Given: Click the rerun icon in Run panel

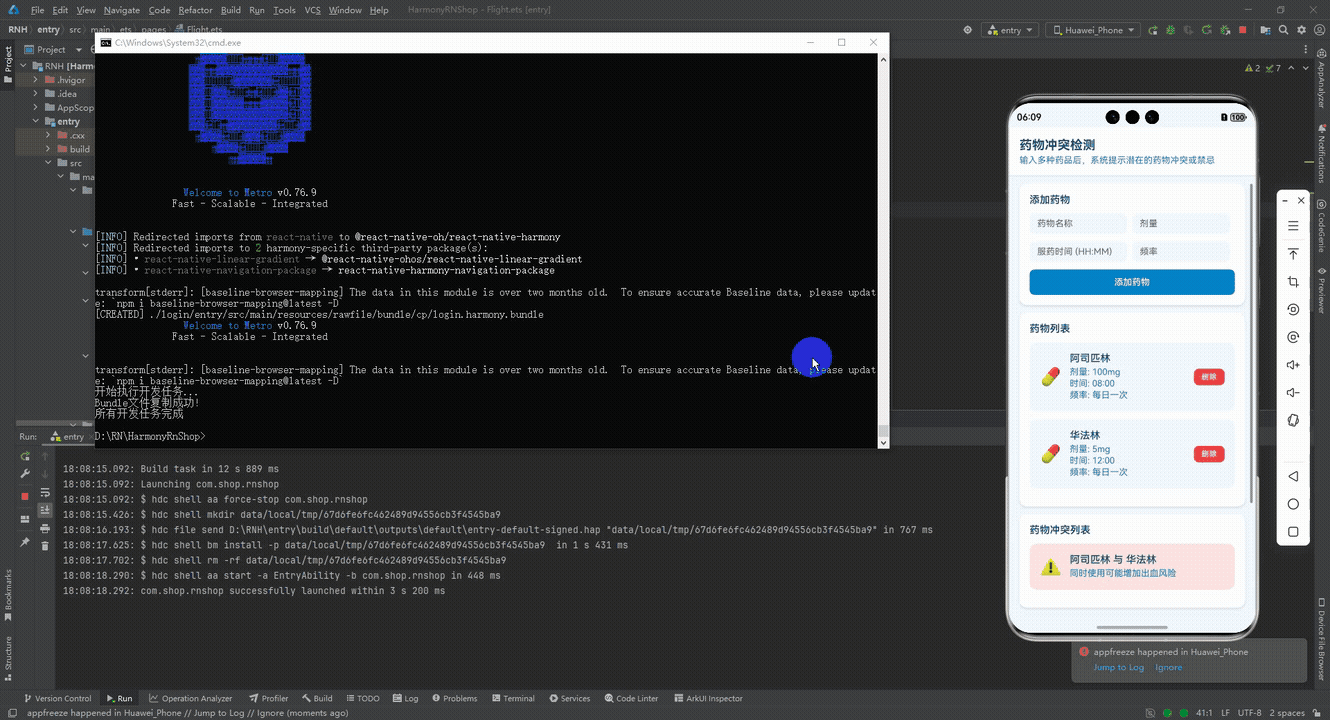Looking at the screenshot, I should click(25, 456).
